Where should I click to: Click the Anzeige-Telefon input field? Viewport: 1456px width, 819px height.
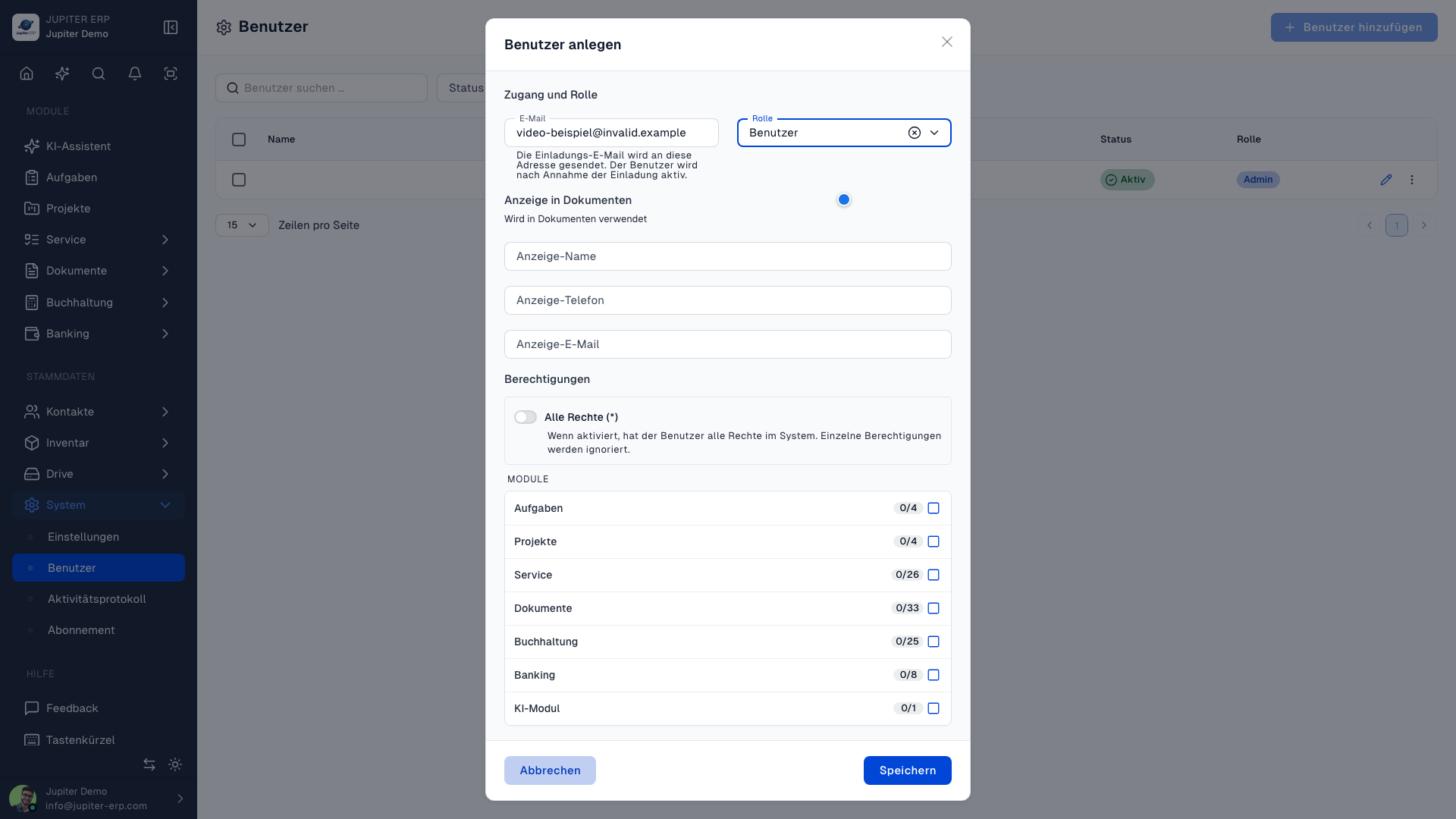coord(727,300)
